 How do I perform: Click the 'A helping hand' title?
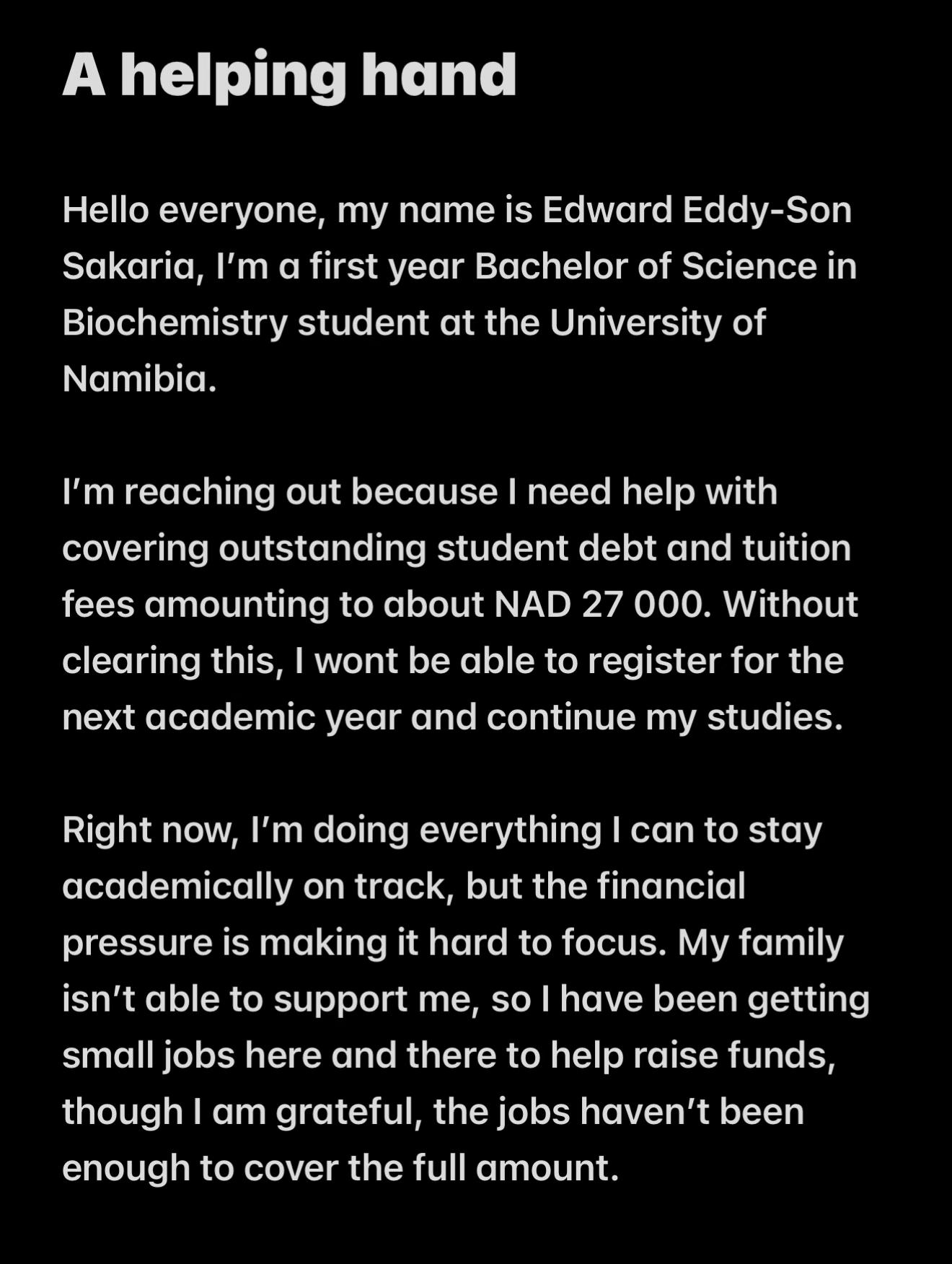pyautogui.click(x=289, y=76)
